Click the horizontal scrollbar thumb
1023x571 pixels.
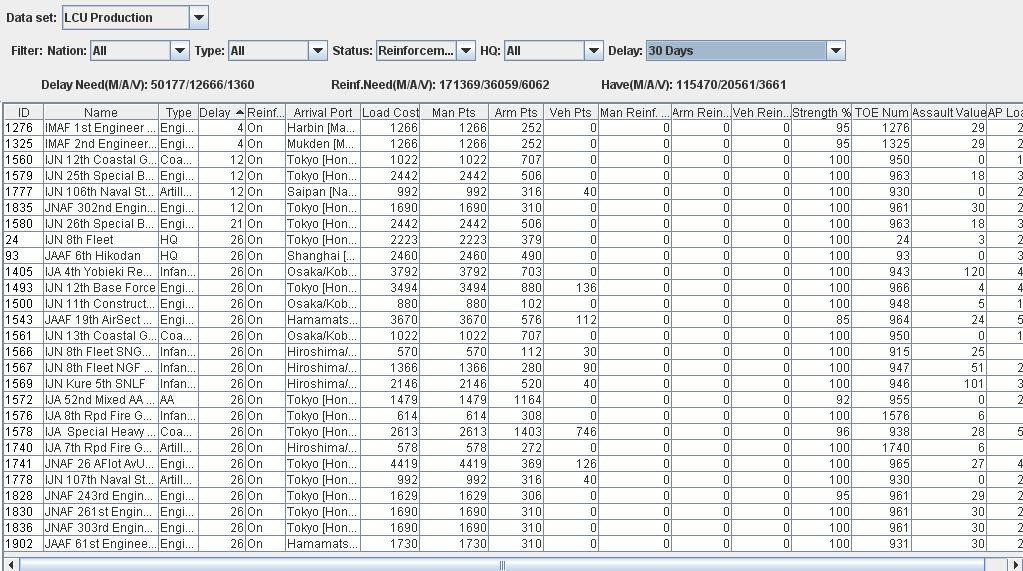coord(502,564)
